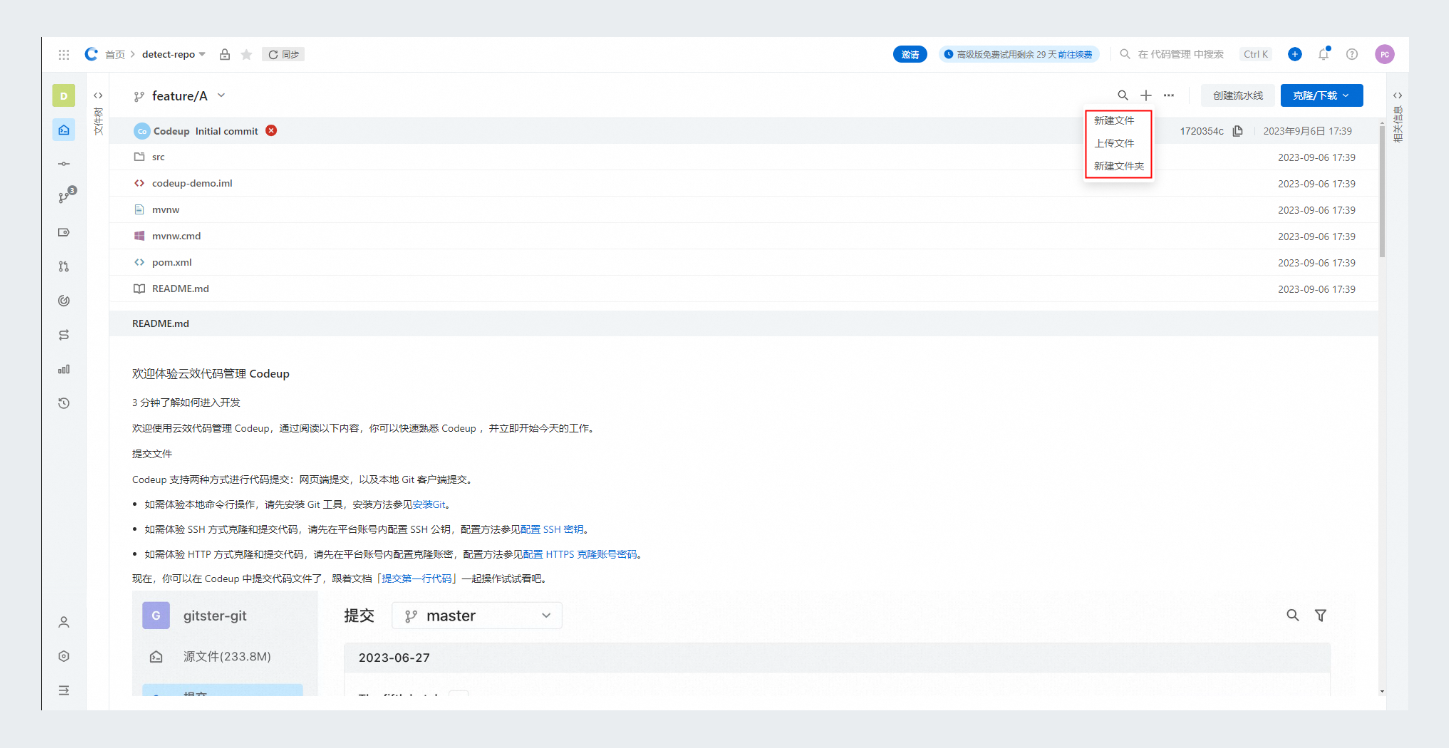Expand the 文件树 file tree panel

tap(98, 112)
